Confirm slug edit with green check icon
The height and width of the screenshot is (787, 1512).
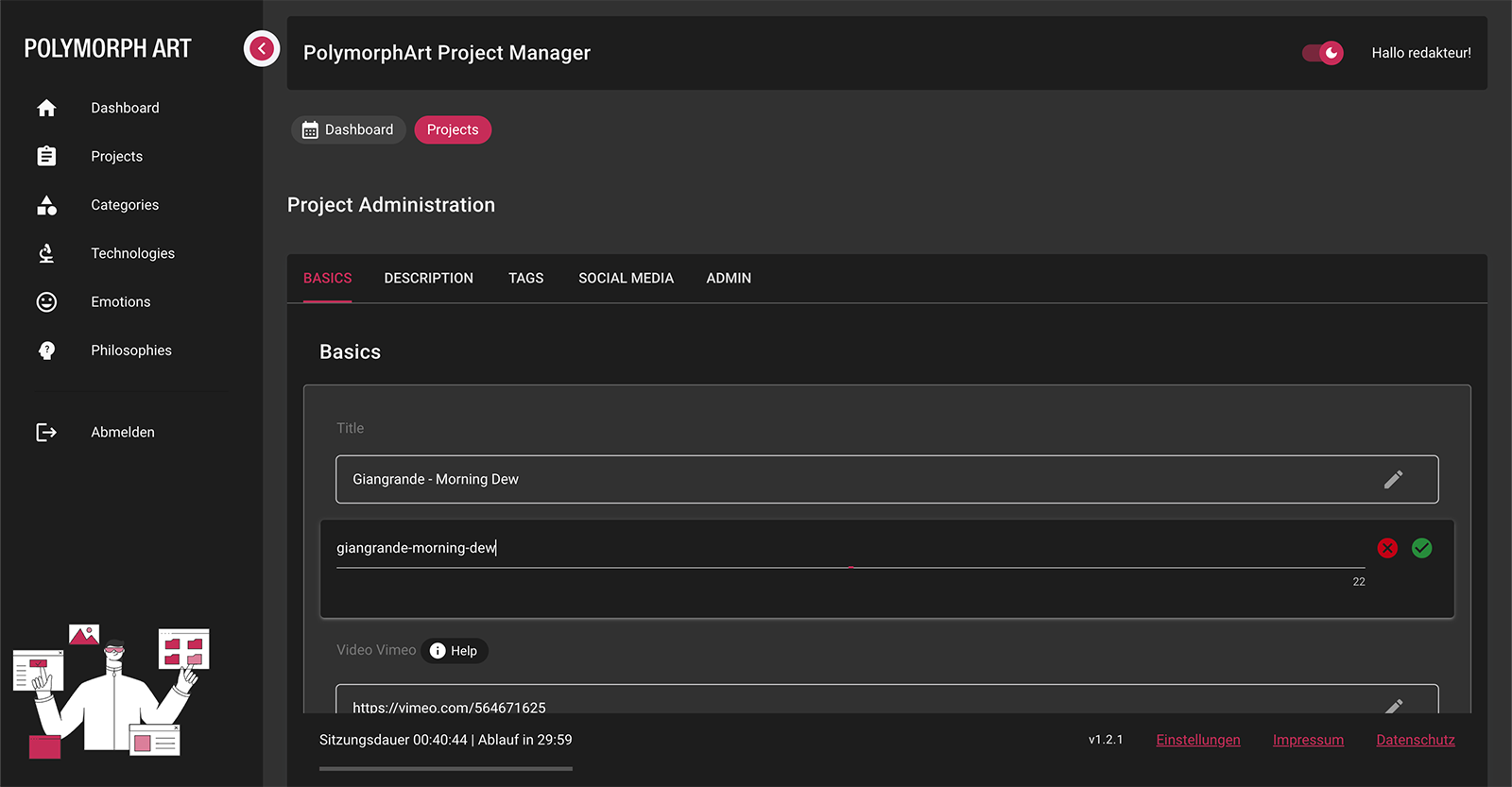[x=1421, y=548]
